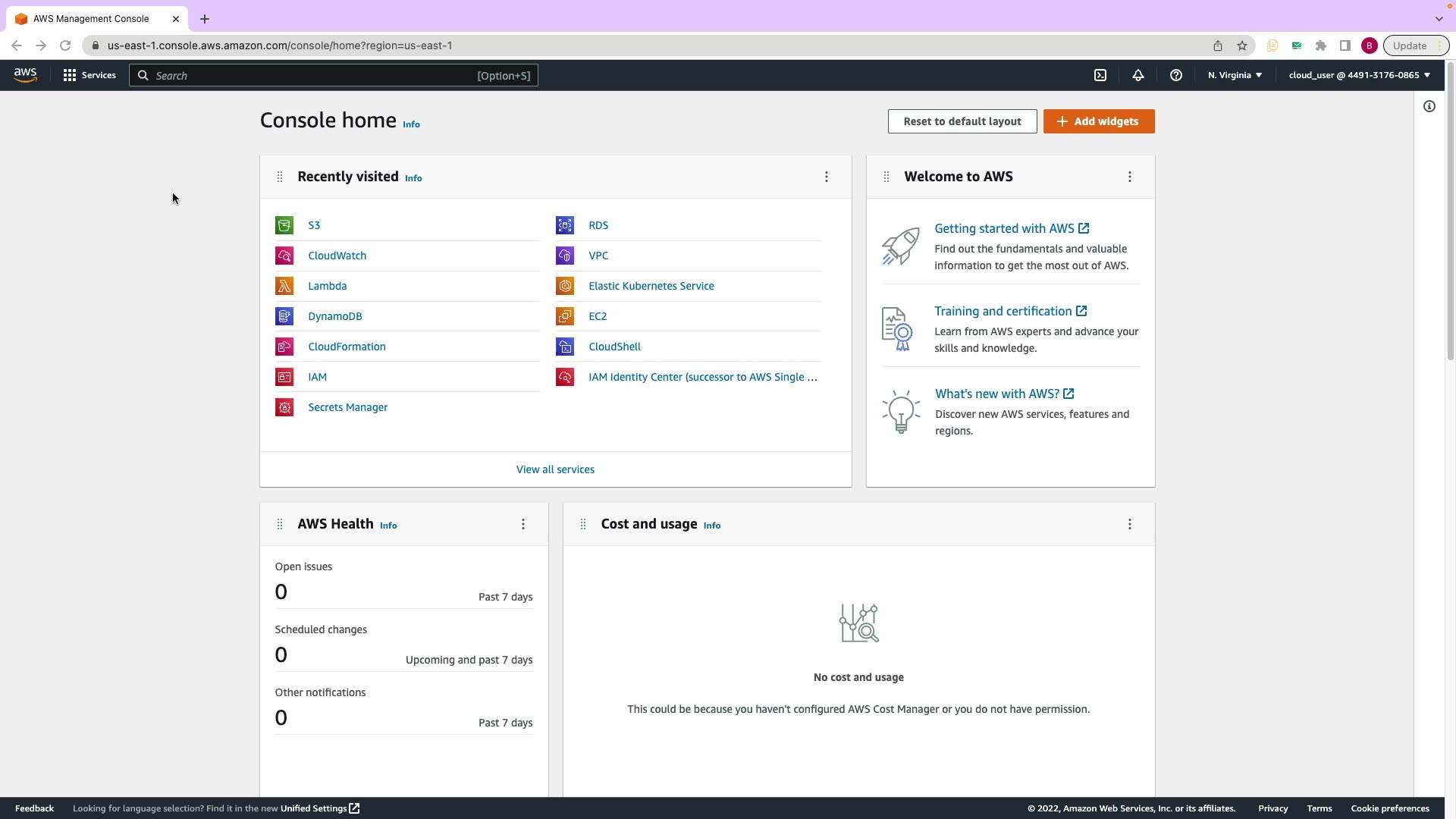
Task: Expand the N. Virginia region dropdown
Action: tap(1235, 75)
